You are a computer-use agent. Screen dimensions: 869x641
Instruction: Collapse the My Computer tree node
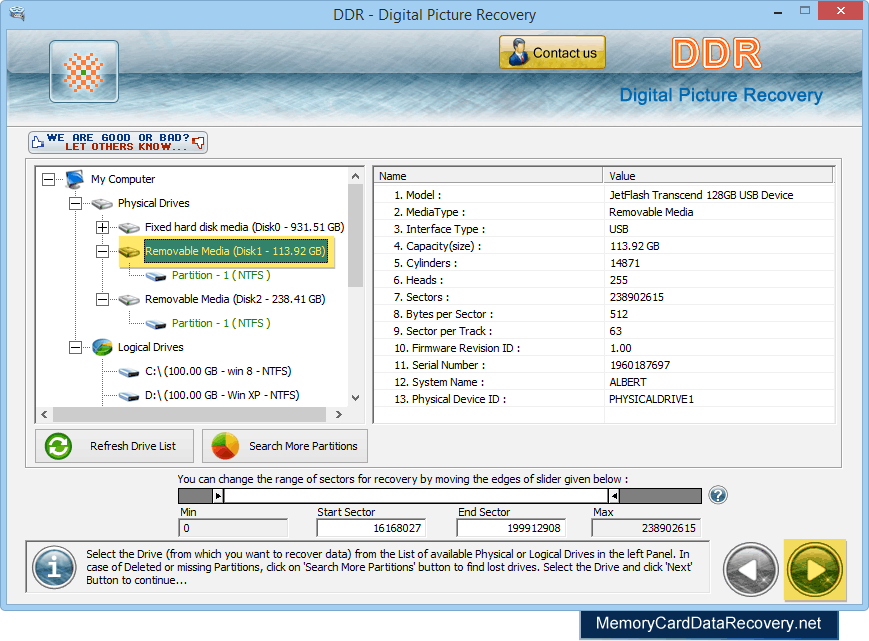point(49,179)
